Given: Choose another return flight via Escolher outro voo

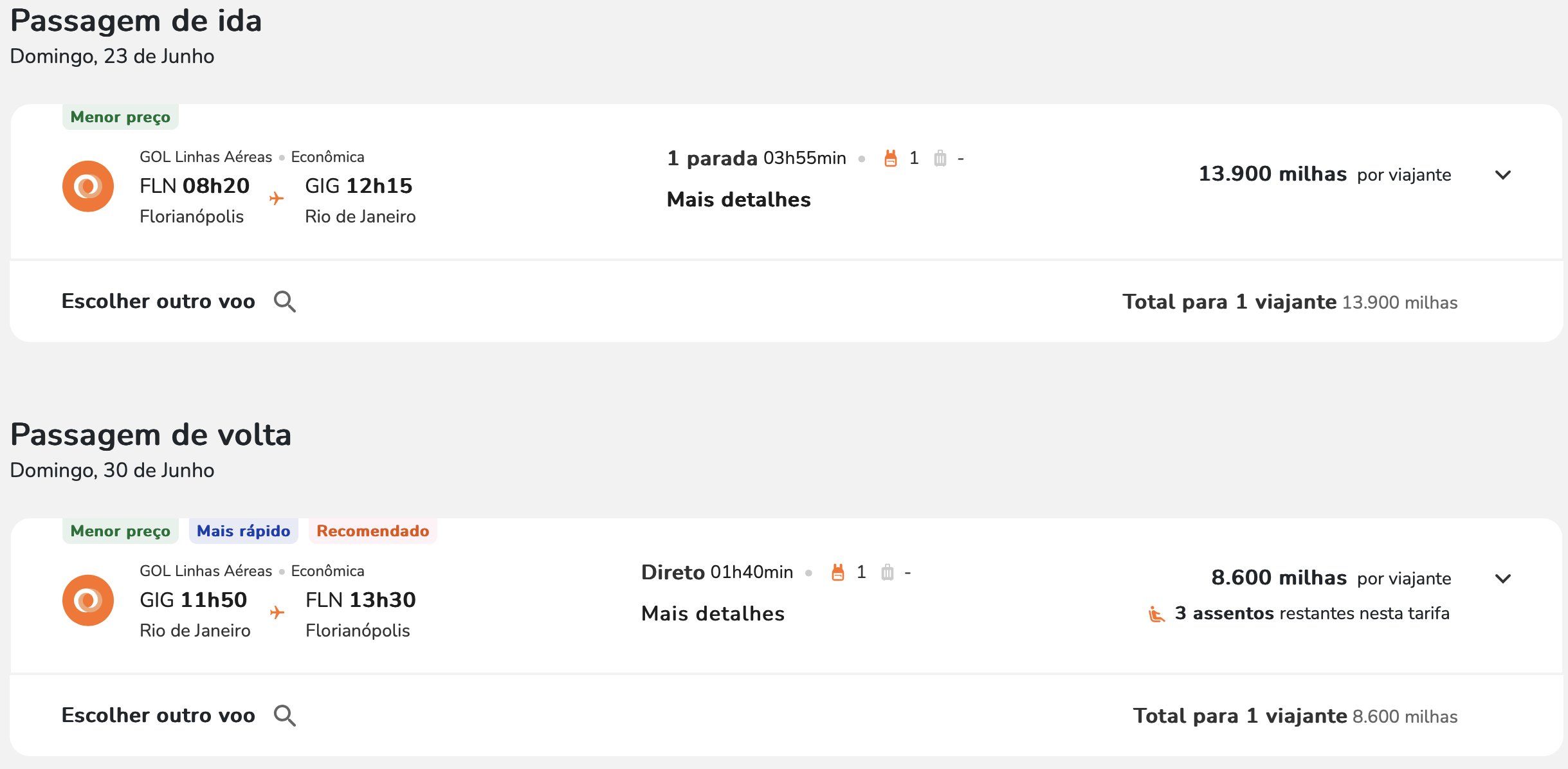Looking at the screenshot, I should pos(158,716).
